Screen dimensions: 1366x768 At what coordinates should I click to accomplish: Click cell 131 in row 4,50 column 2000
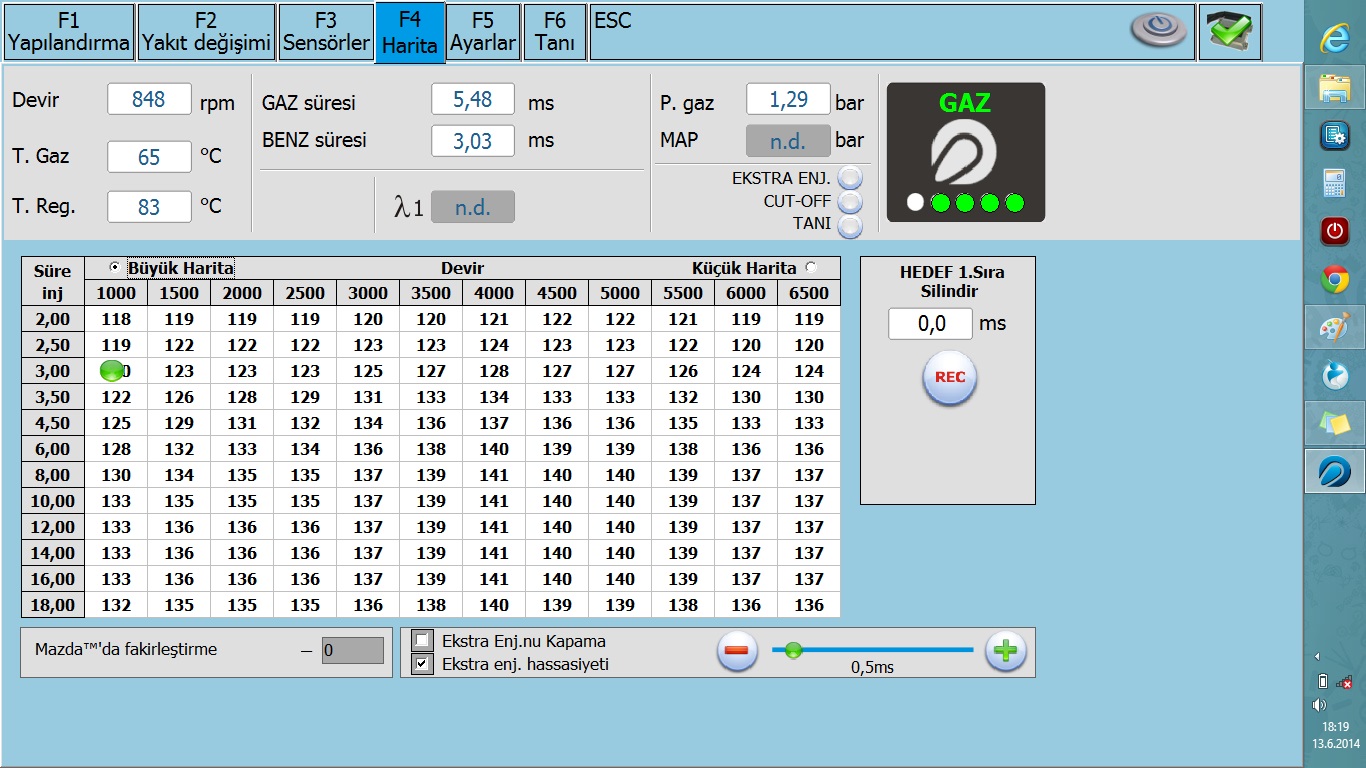point(242,423)
